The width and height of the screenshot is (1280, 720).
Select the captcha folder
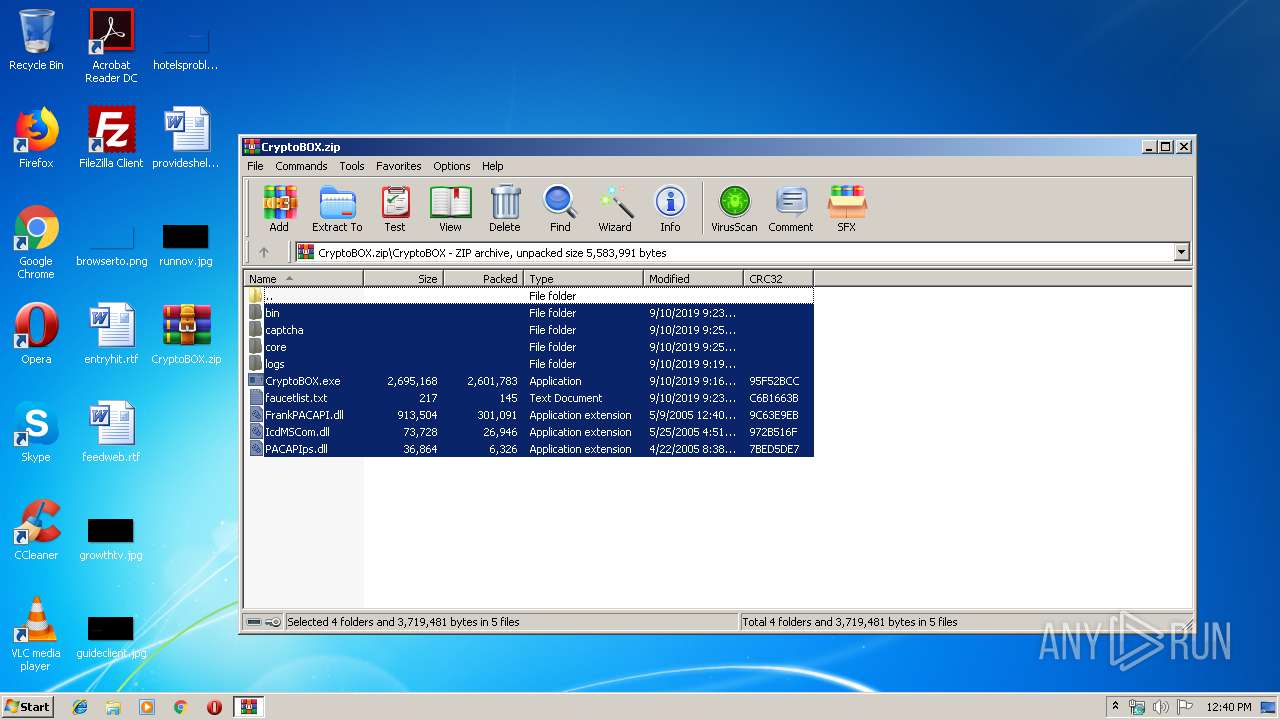click(528, 330)
